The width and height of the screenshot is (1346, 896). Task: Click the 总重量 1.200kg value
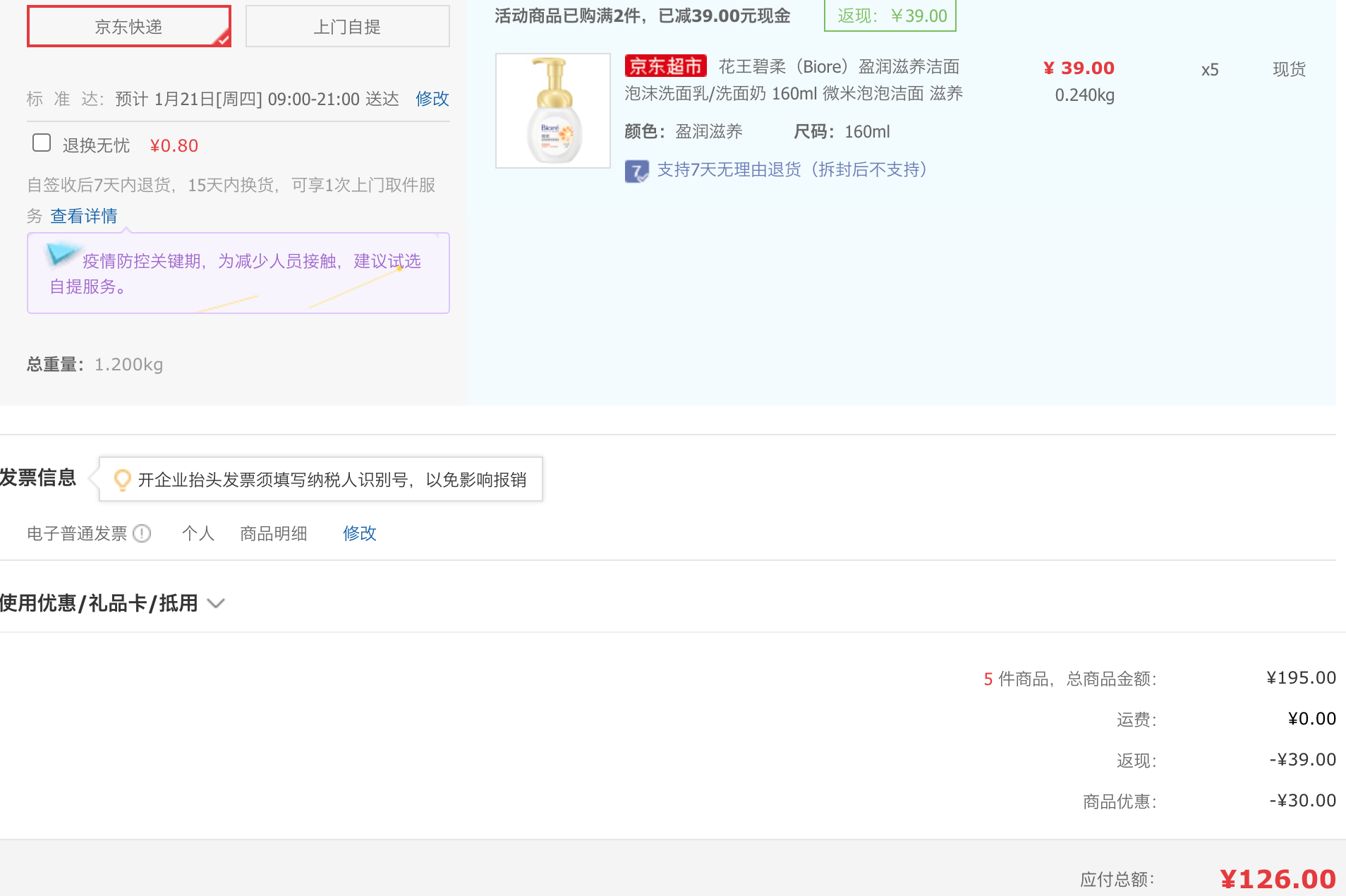click(x=129, y=365)
